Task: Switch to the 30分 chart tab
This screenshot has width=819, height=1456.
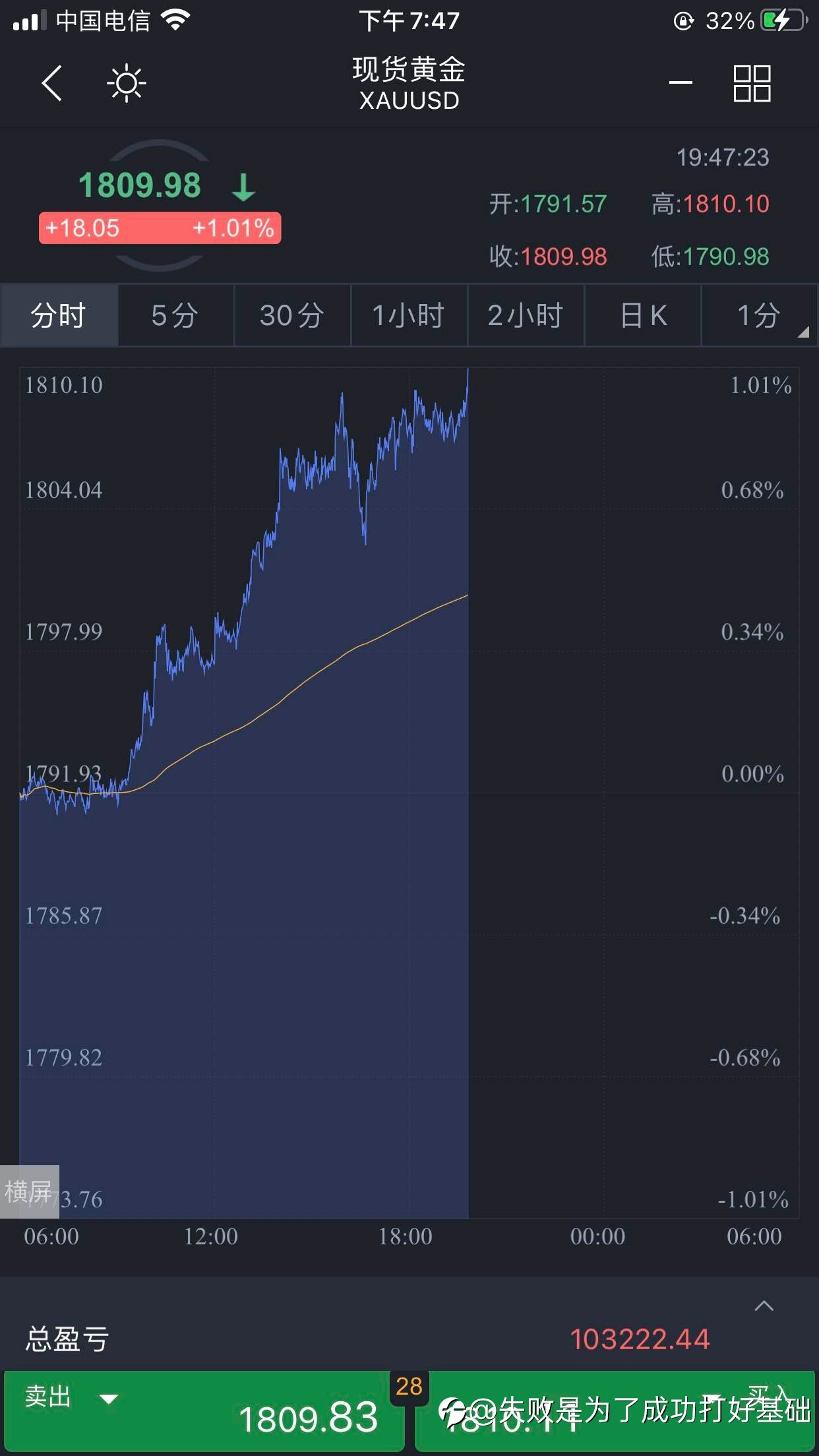Action: point(292,315)
